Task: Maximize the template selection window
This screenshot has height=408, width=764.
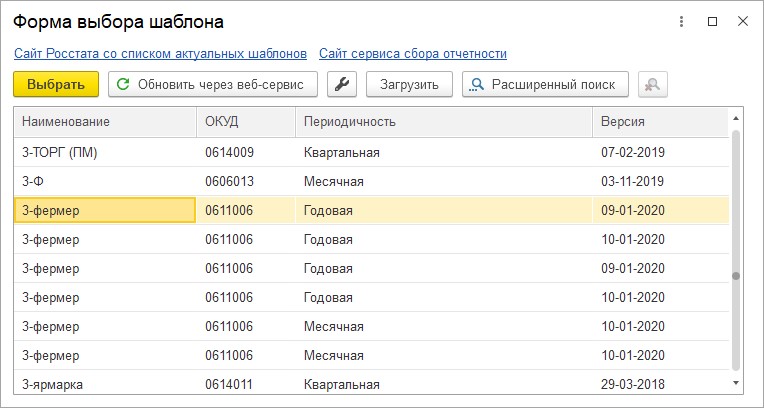Action: [712, 21]
